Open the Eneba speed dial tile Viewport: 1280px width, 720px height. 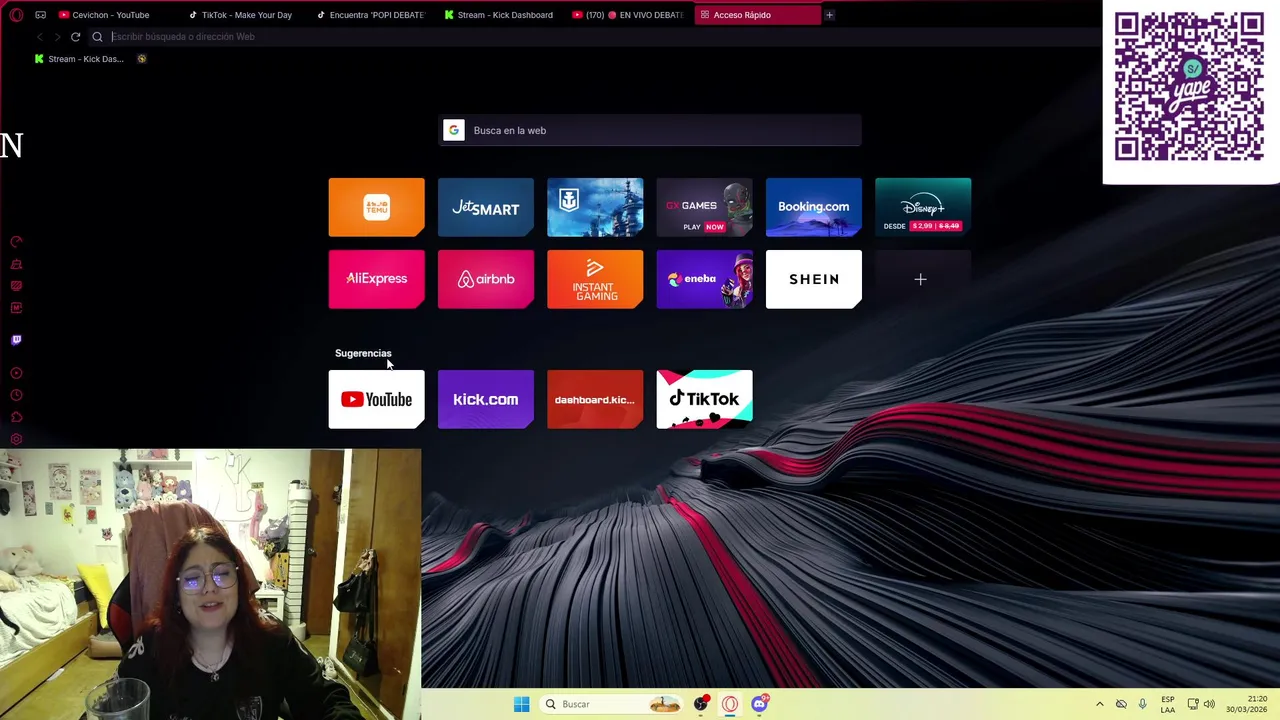coord(704,279)
